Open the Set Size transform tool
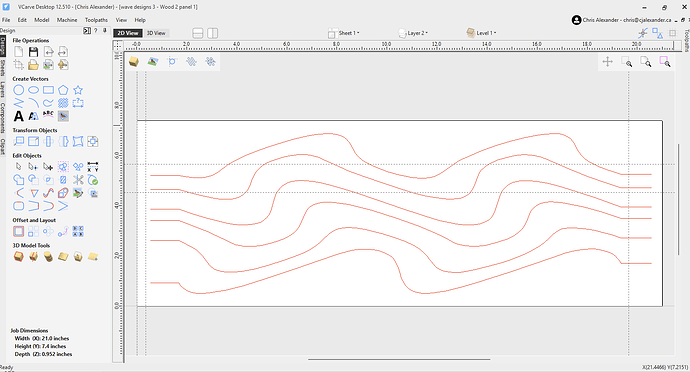 coord(33,142)
